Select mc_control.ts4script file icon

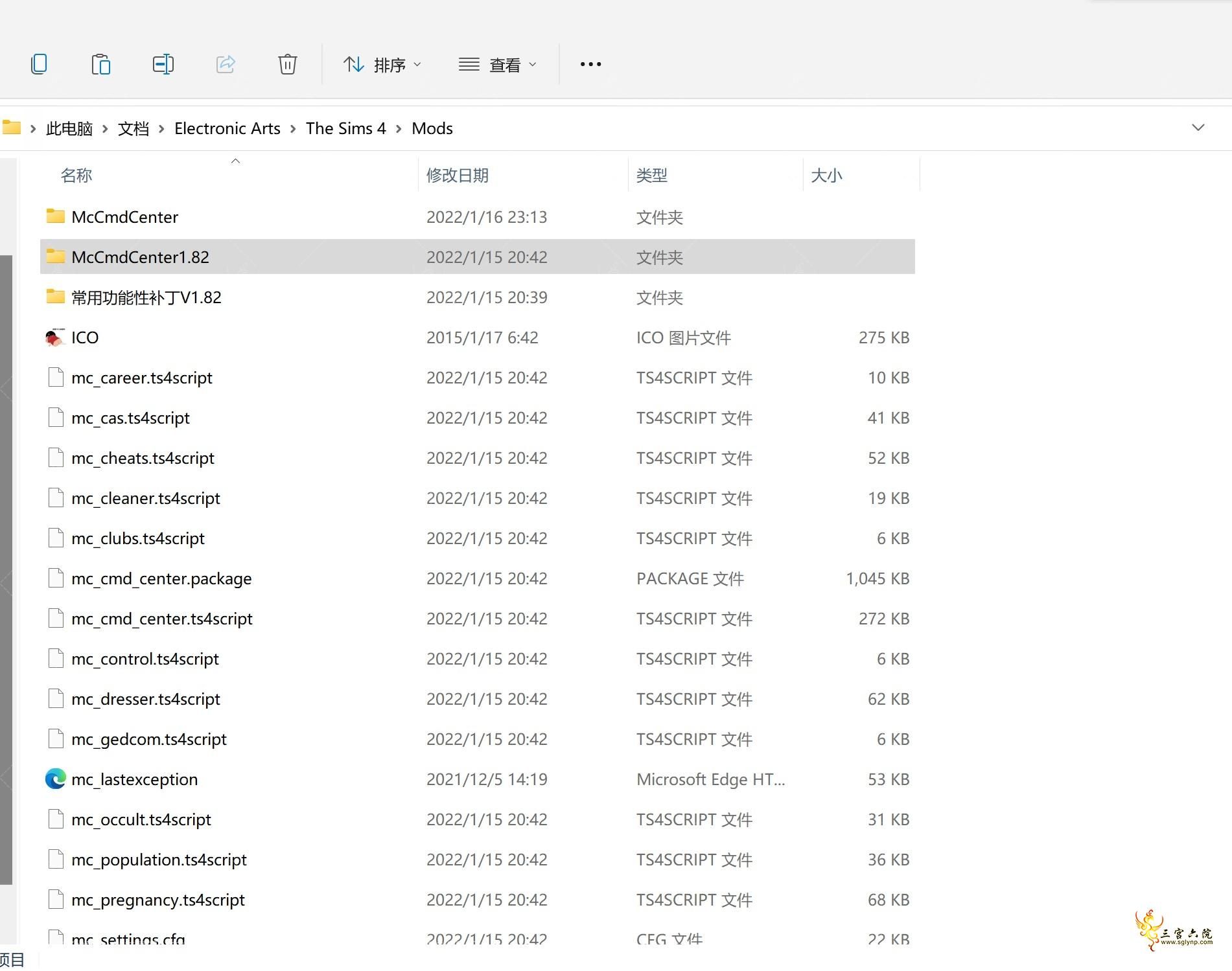pos(56,658)
